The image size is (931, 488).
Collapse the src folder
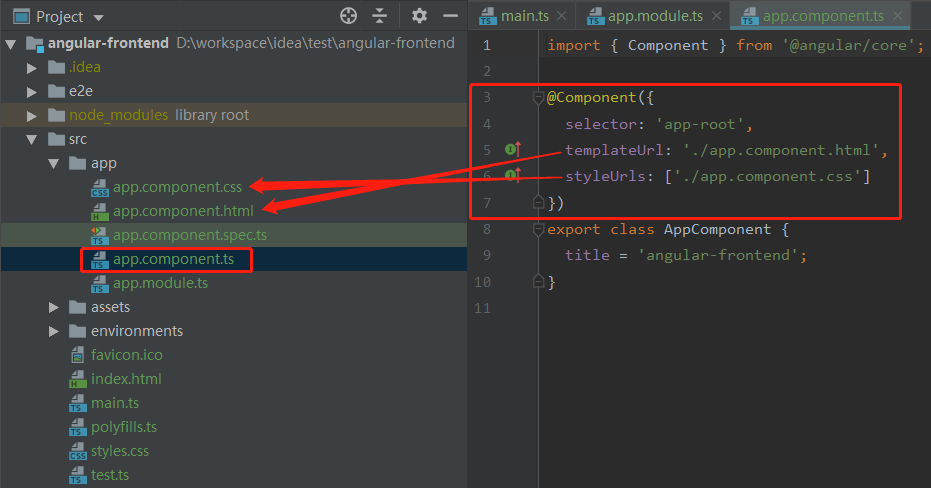[x=32, y=140]
